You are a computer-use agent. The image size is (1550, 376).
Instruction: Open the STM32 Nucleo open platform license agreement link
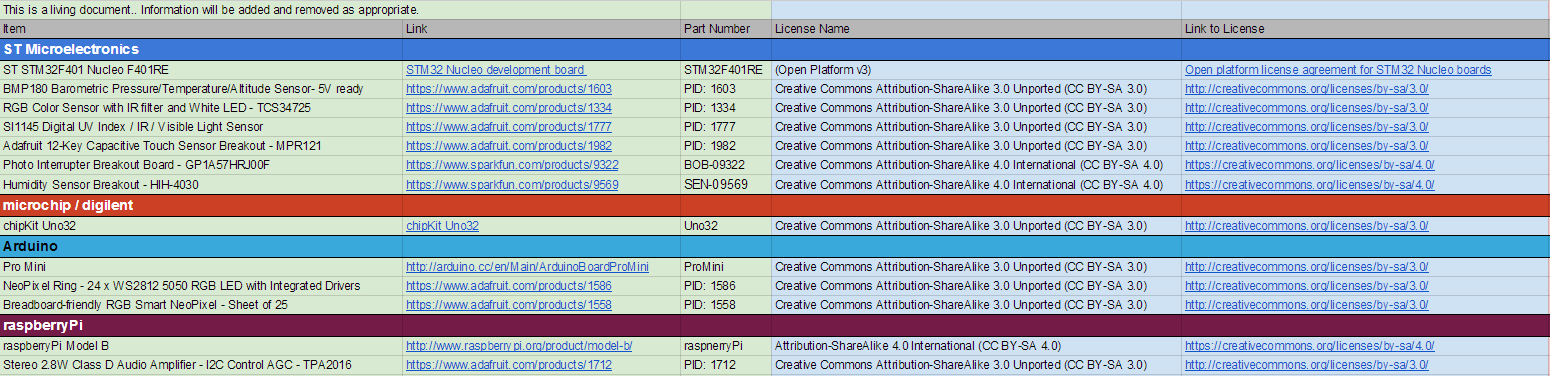[1338, 70]
